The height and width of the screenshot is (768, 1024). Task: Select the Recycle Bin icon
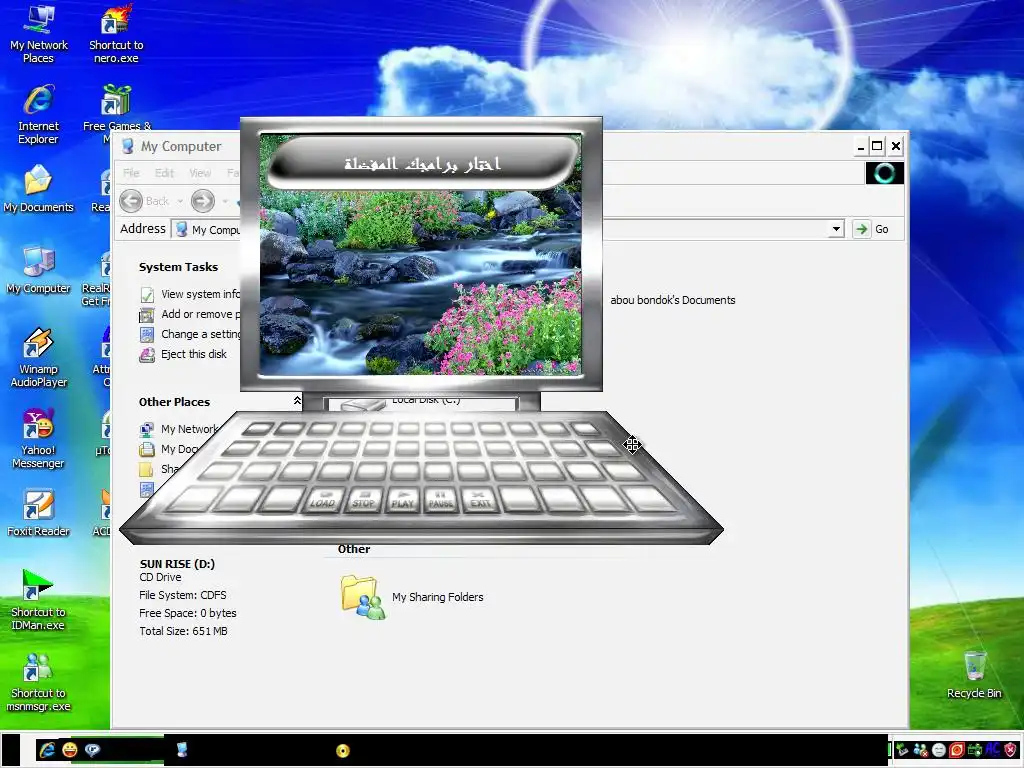tap(974, 675)
